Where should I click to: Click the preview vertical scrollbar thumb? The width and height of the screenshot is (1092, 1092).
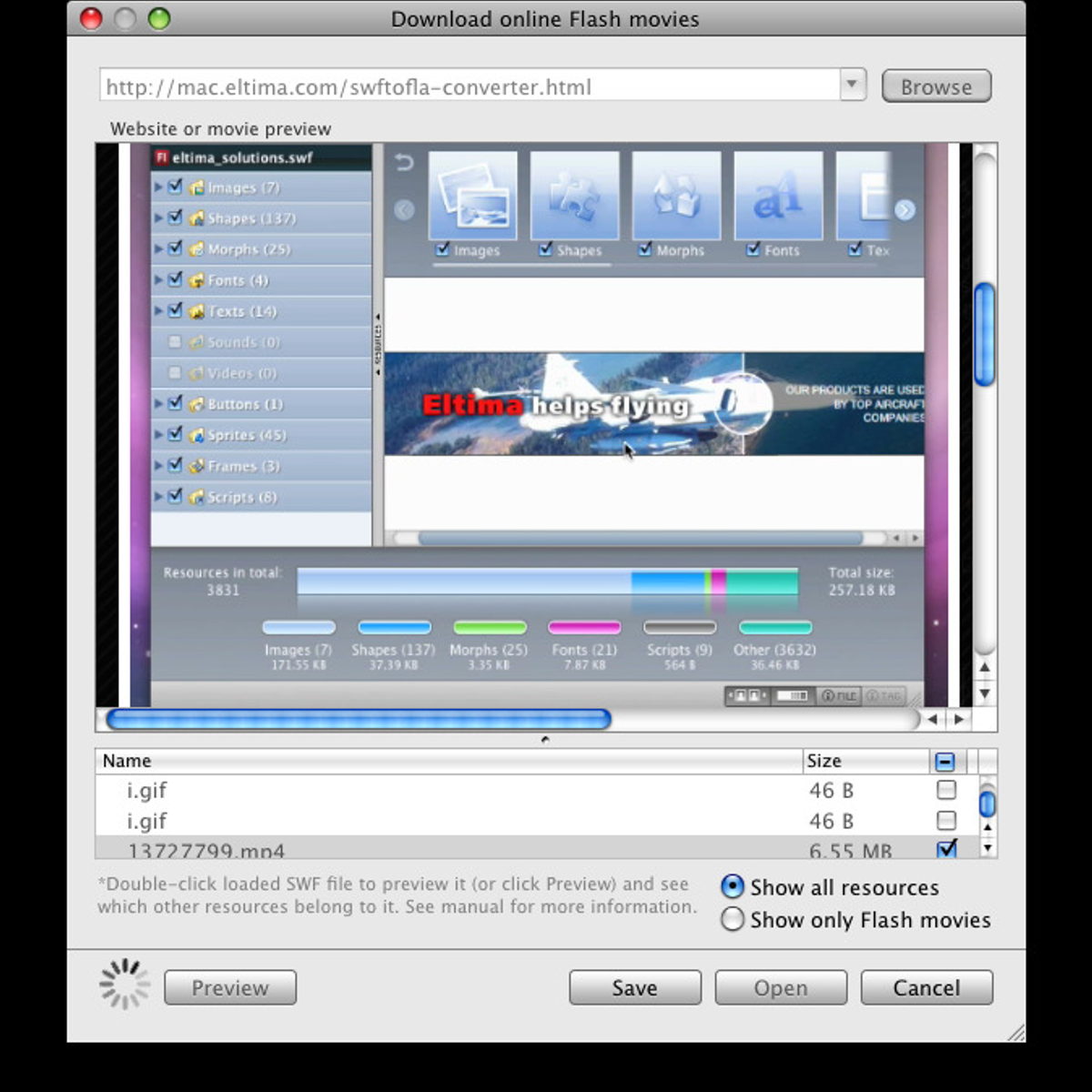(x=984, y=335)
